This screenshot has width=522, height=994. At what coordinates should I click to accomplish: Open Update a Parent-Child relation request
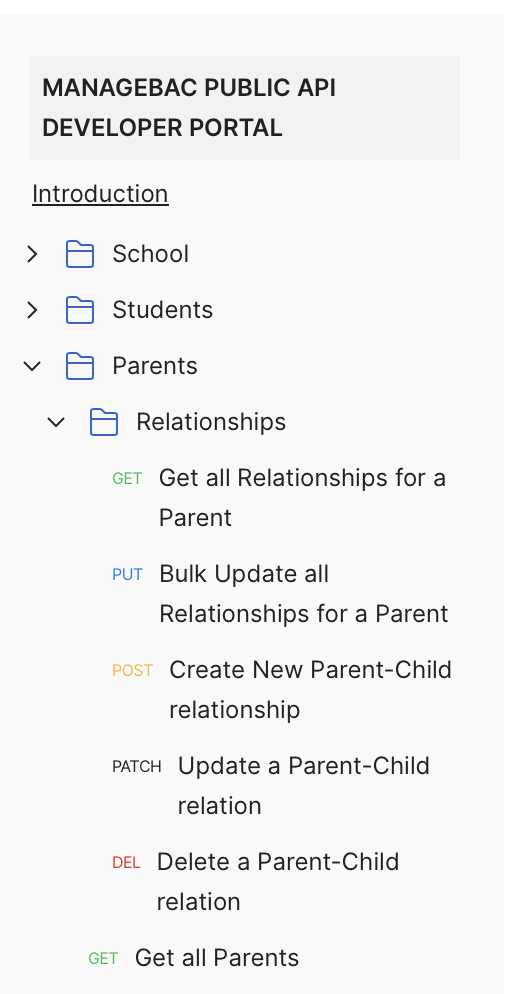pos(271,786)
